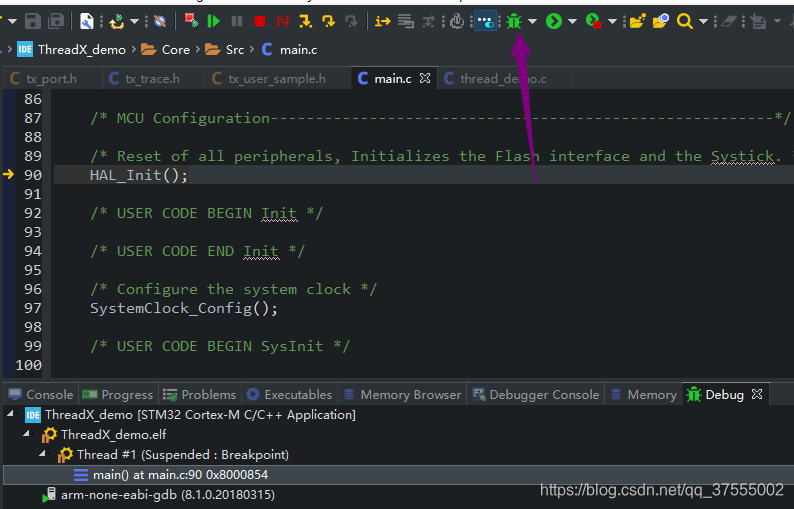
Task: Open the Executables view tab
Action: coord(289,395)
